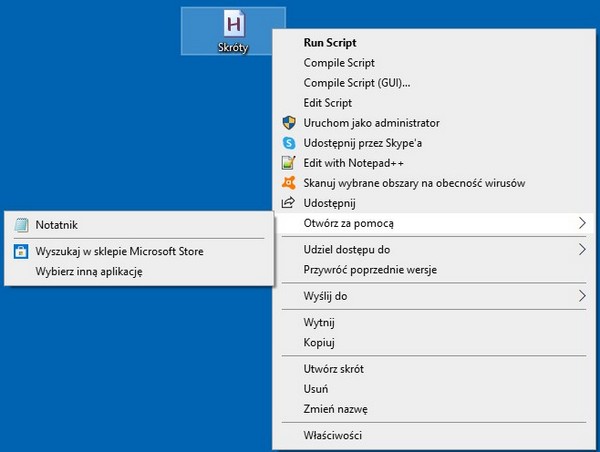Click the Skype icon in context menu
This screenshot has width=600, height=452.
click(289, 143)
